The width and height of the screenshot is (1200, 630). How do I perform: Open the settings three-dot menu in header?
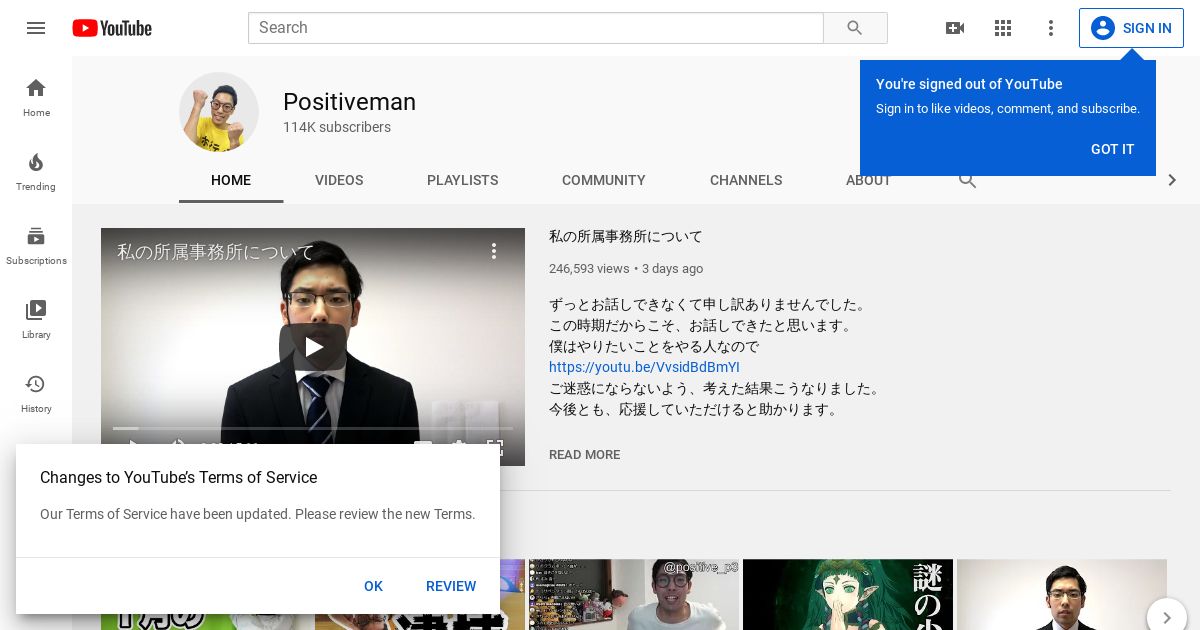(1051, 28)
